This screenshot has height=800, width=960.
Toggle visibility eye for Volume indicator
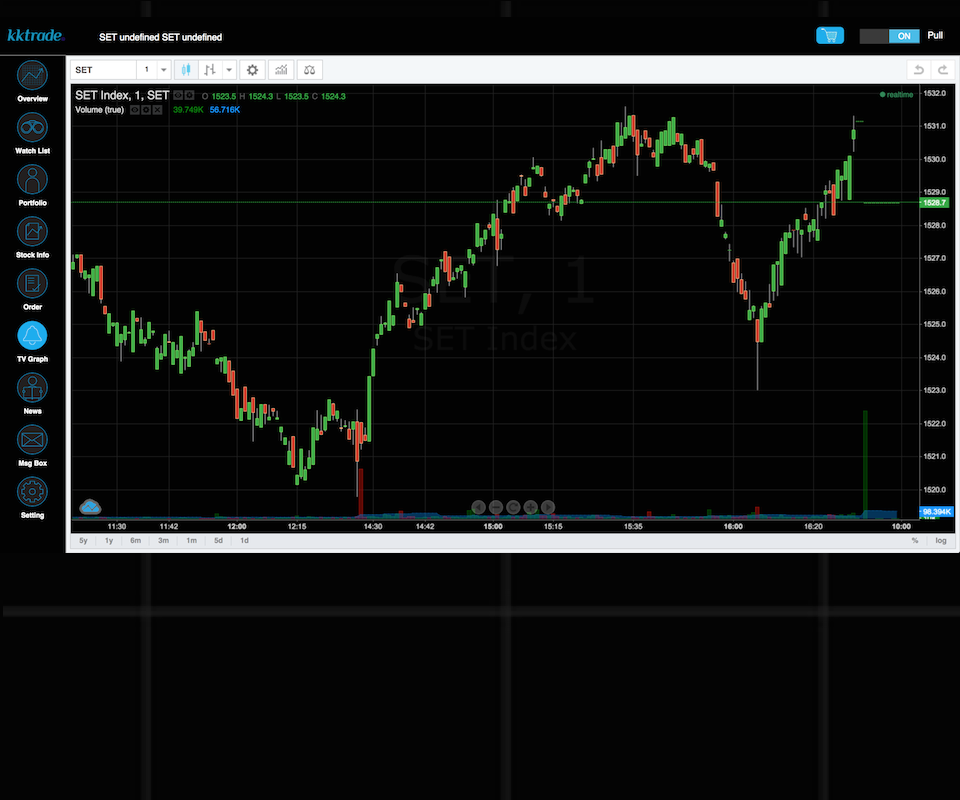135,110
